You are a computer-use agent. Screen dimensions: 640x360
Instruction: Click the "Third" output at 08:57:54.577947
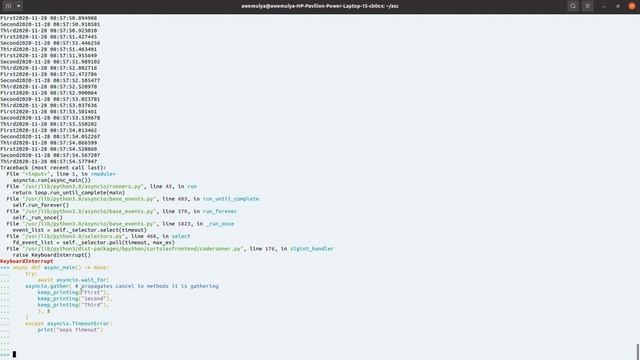49,162
